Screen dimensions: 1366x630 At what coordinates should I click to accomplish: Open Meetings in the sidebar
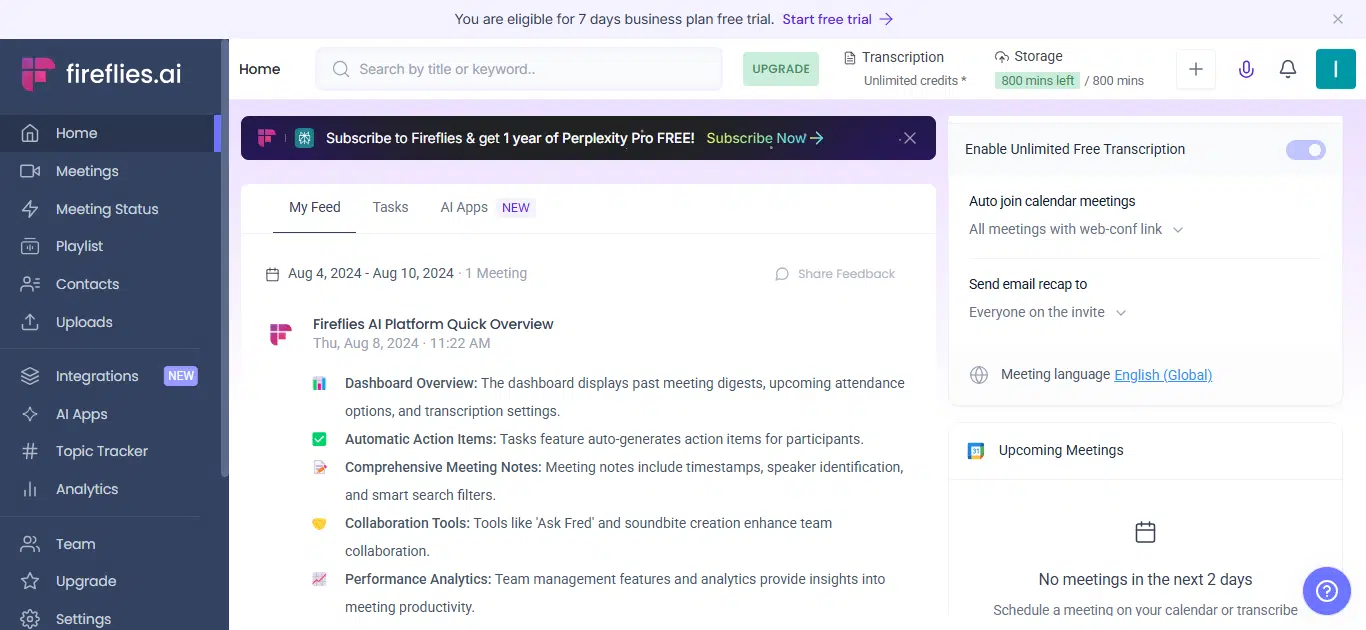110,171
